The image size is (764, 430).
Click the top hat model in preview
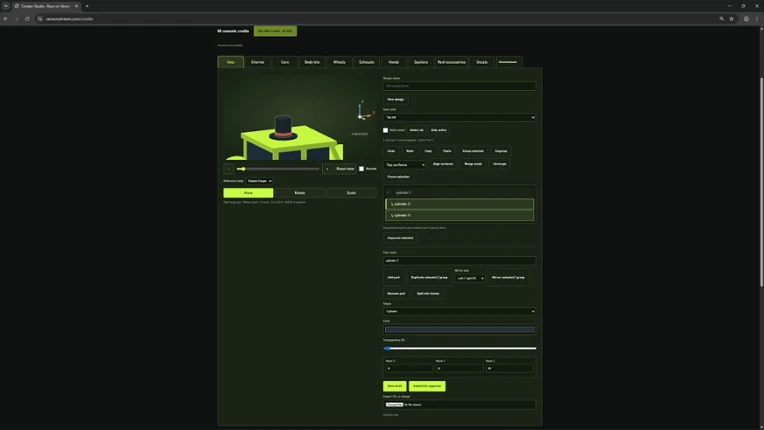tap(283, 128)
